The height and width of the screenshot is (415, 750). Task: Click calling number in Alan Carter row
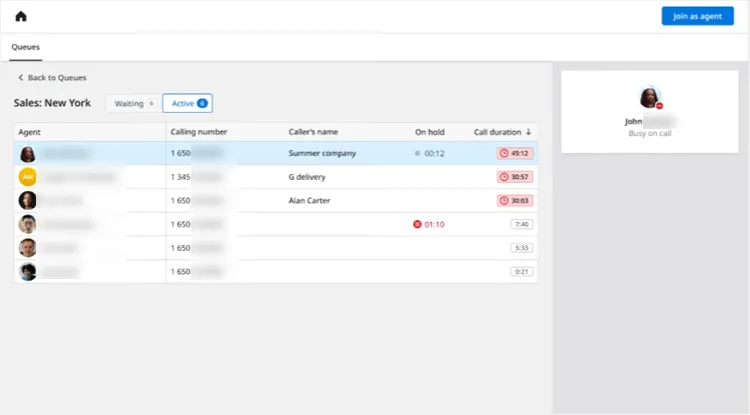(180, 200)
